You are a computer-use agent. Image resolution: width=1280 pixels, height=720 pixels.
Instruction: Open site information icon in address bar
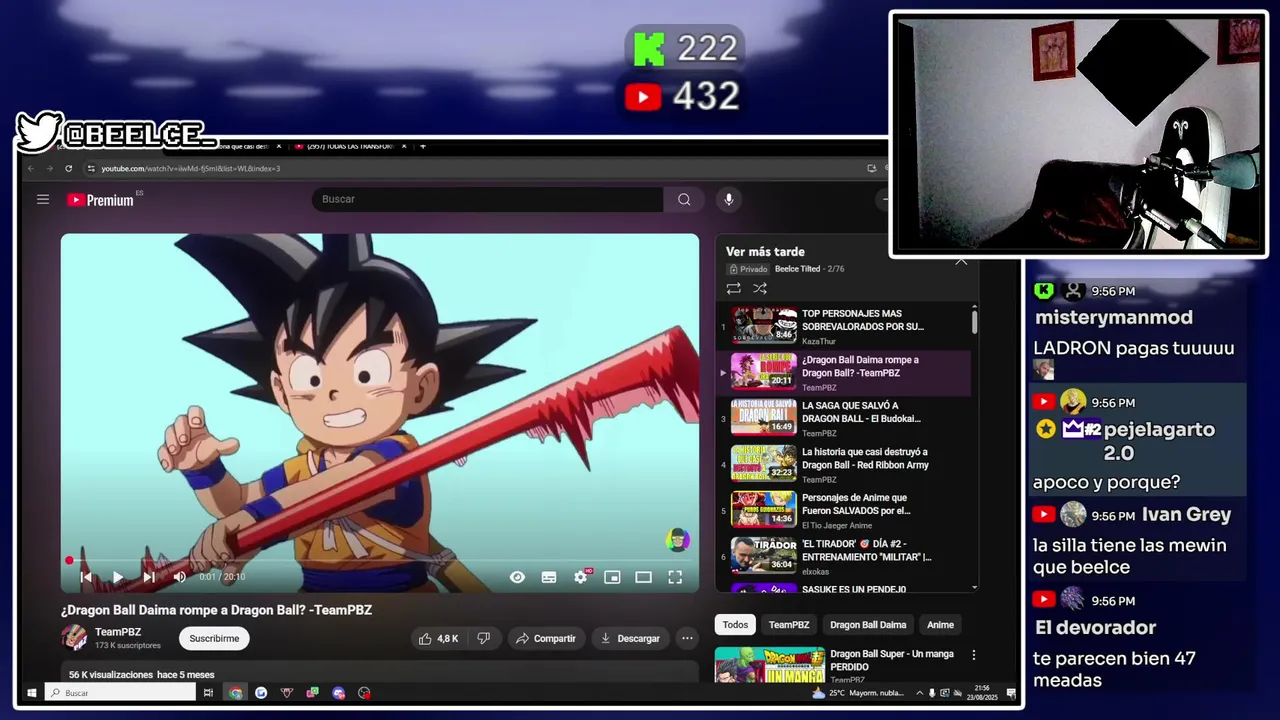coord(90,169)
